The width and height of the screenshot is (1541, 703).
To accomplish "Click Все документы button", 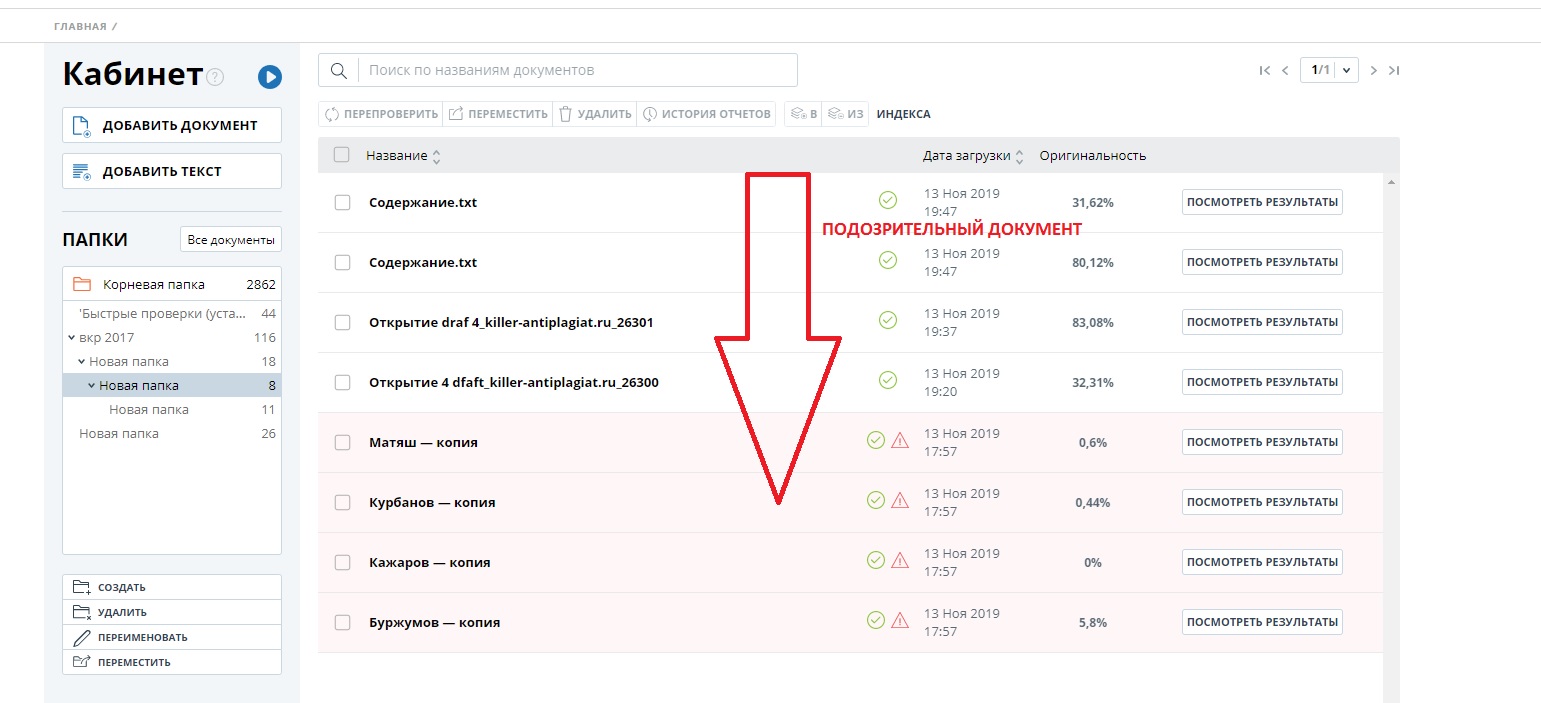I will tap(231, 240).
